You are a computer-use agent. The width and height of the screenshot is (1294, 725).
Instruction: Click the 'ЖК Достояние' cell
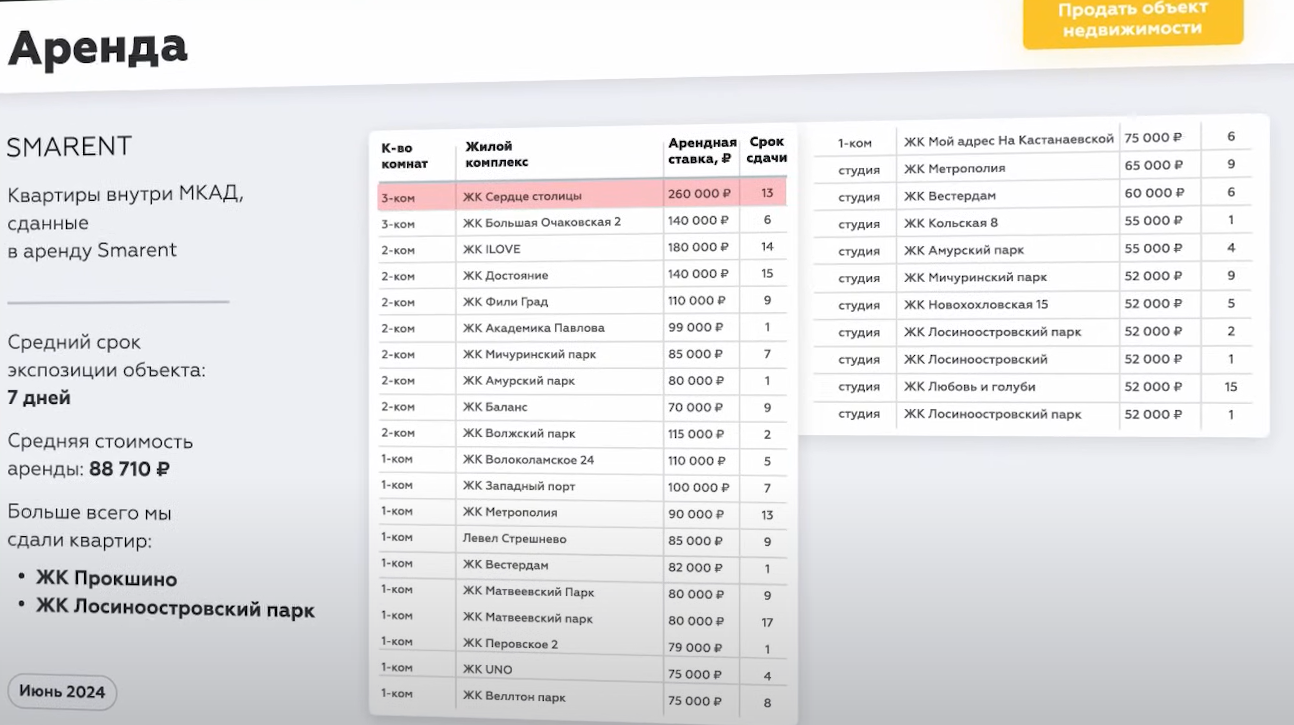[x=506, y=275]
